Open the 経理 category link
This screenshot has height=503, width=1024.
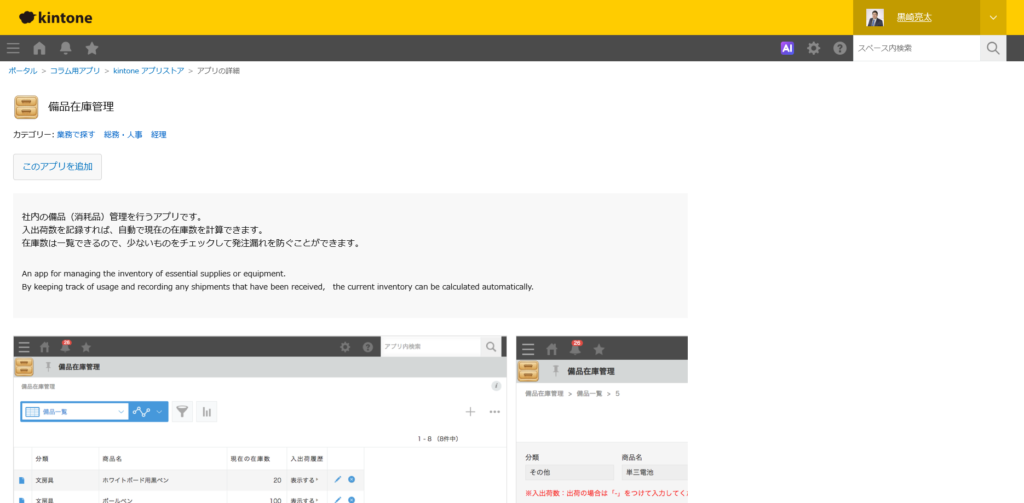(x=159, y=135)
